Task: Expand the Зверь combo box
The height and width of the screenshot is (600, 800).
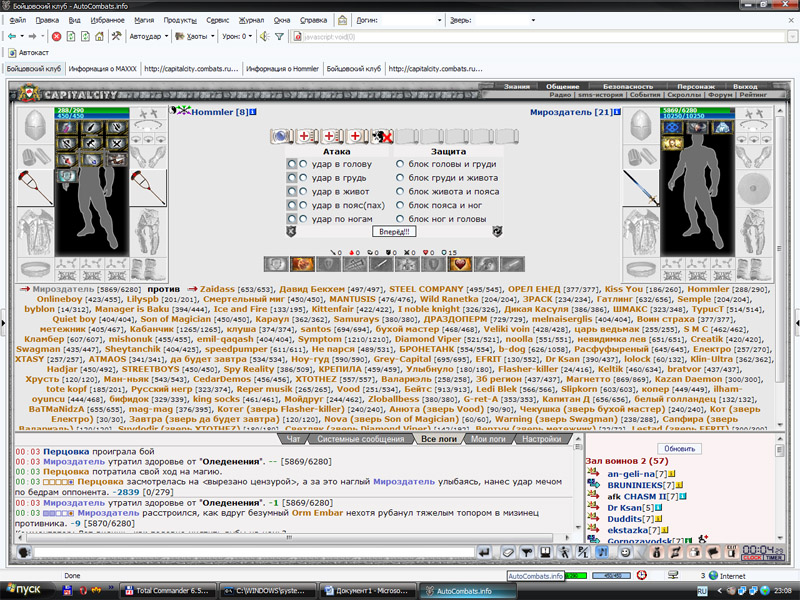Action: [x=533, y=20]
